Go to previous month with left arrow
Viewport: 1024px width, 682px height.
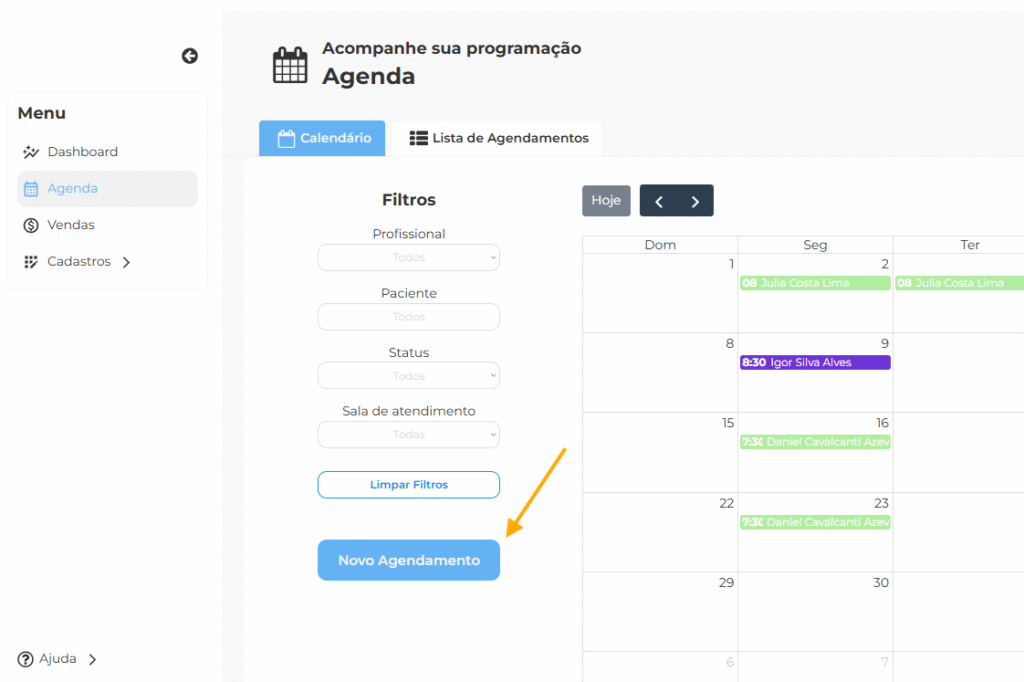coord(658,201)
